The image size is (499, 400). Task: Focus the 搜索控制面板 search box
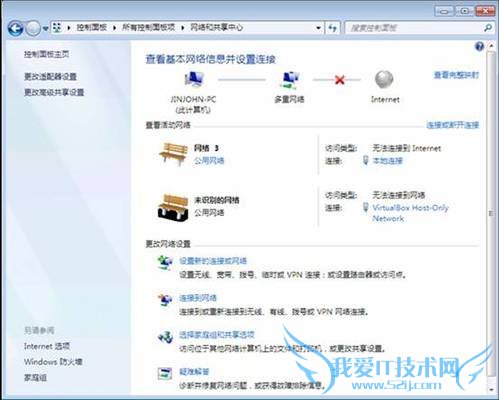point(413,28)
